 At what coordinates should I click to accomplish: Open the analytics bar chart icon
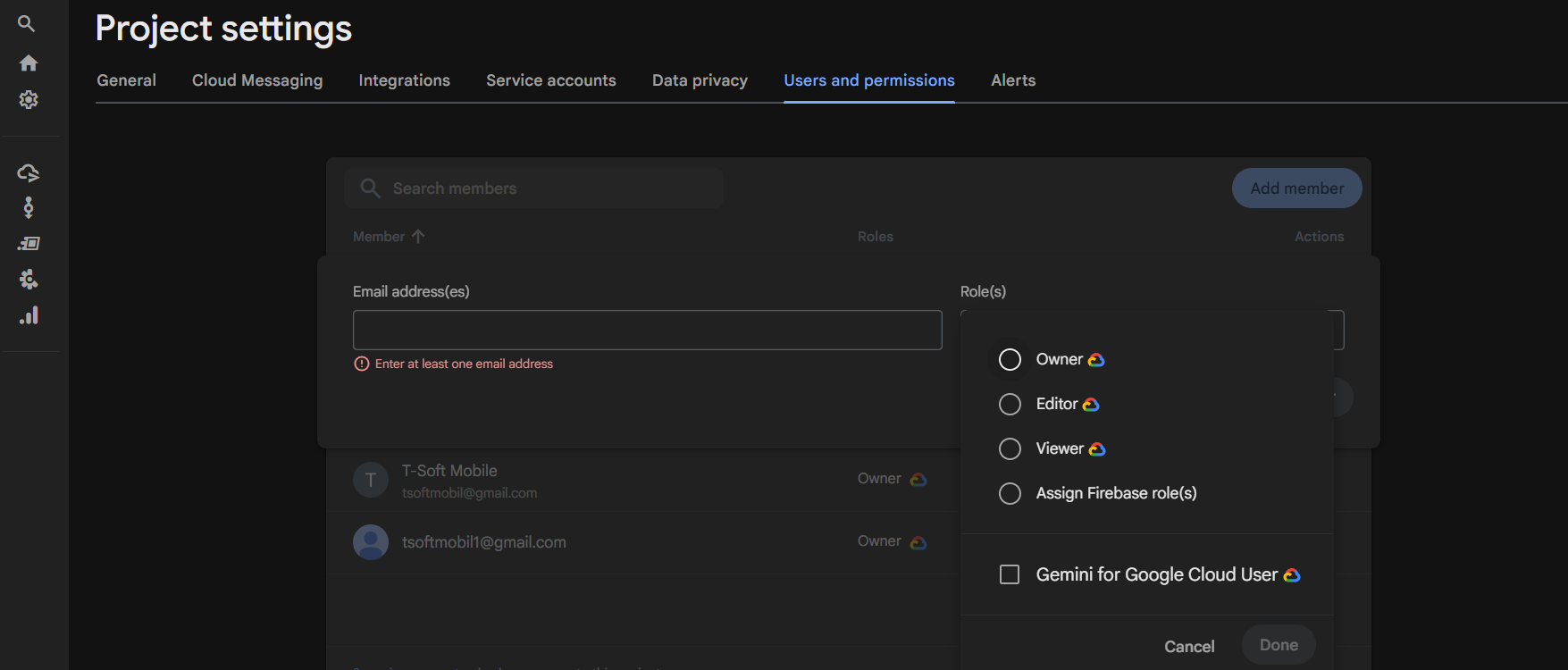(x=29, y=315)
